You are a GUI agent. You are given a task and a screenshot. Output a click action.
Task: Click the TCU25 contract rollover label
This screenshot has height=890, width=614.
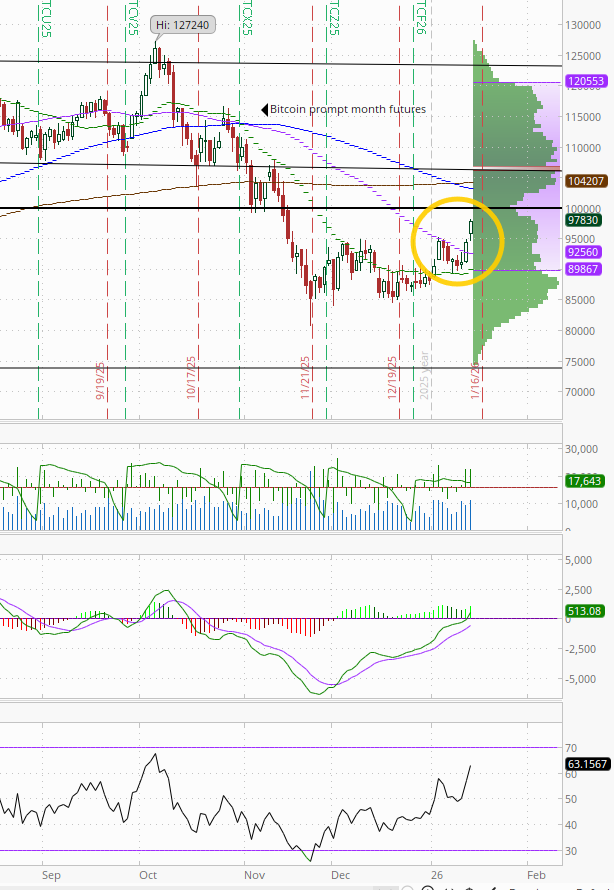click(47, 19)
